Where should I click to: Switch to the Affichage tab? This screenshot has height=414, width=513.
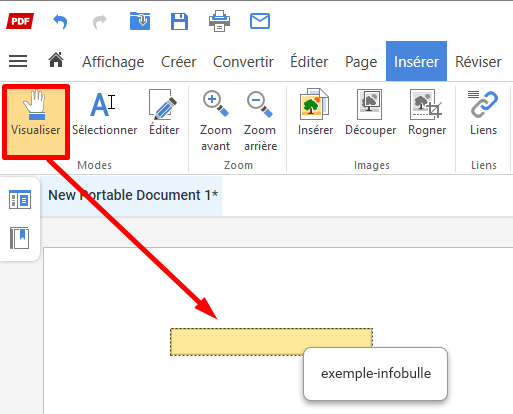coord(113,62)
